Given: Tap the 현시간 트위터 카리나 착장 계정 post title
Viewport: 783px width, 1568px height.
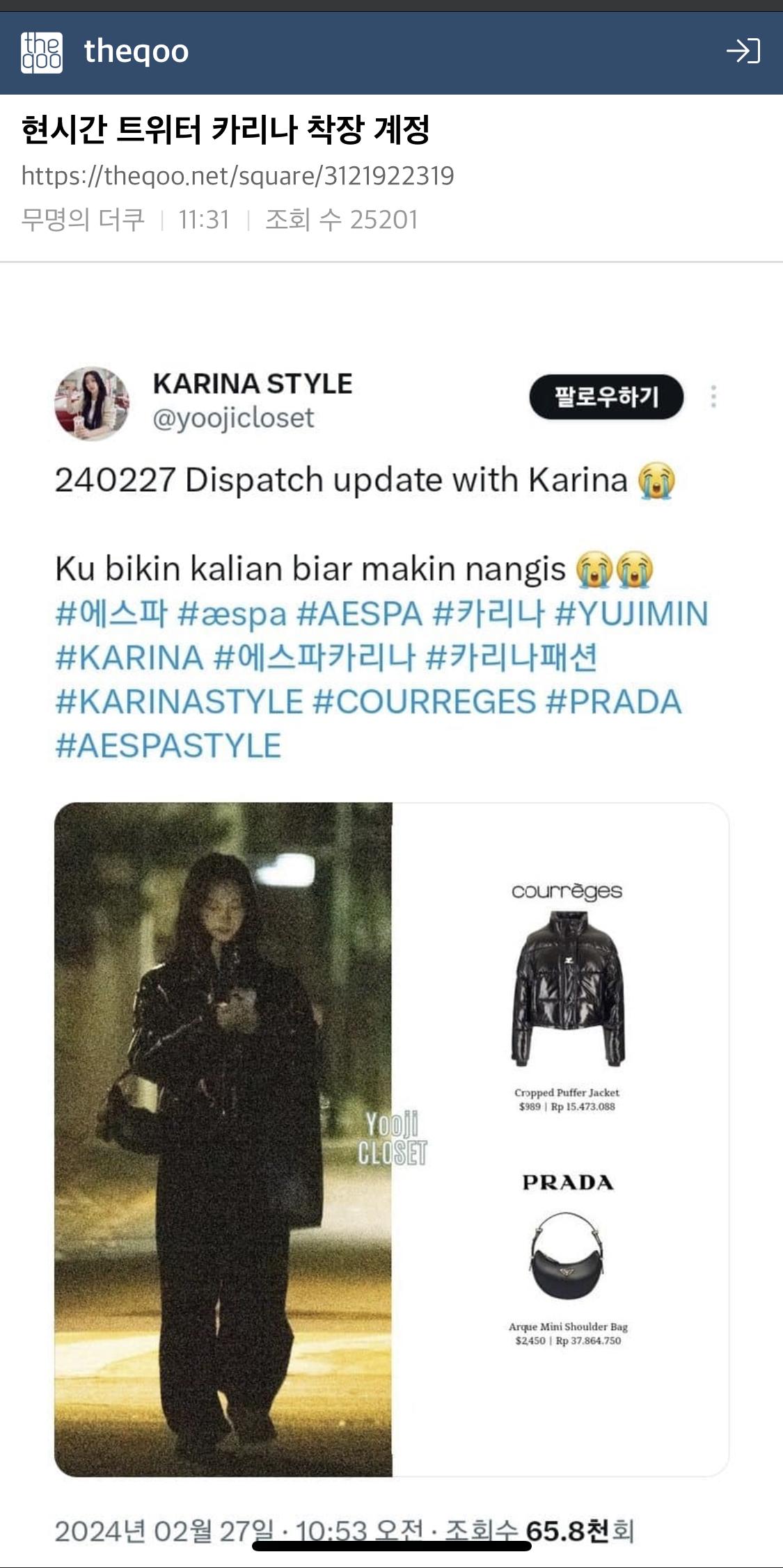Looking at the screenshot, I should coord(226,129).
